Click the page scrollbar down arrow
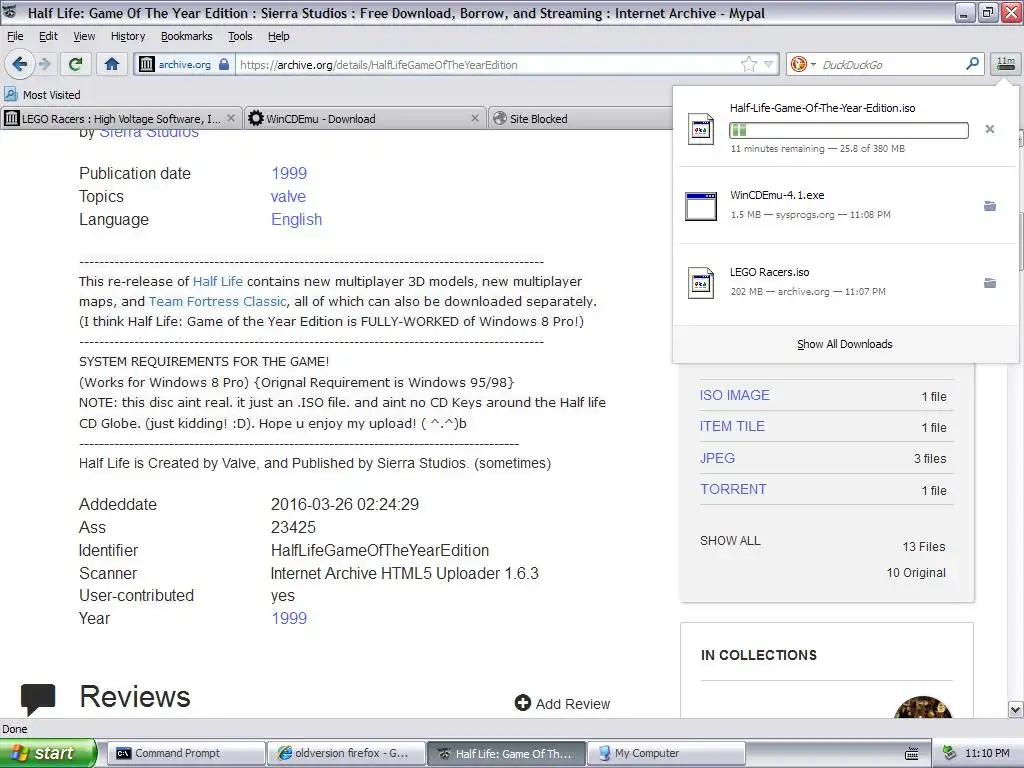1024x768 pixels. click(1015, 709)
